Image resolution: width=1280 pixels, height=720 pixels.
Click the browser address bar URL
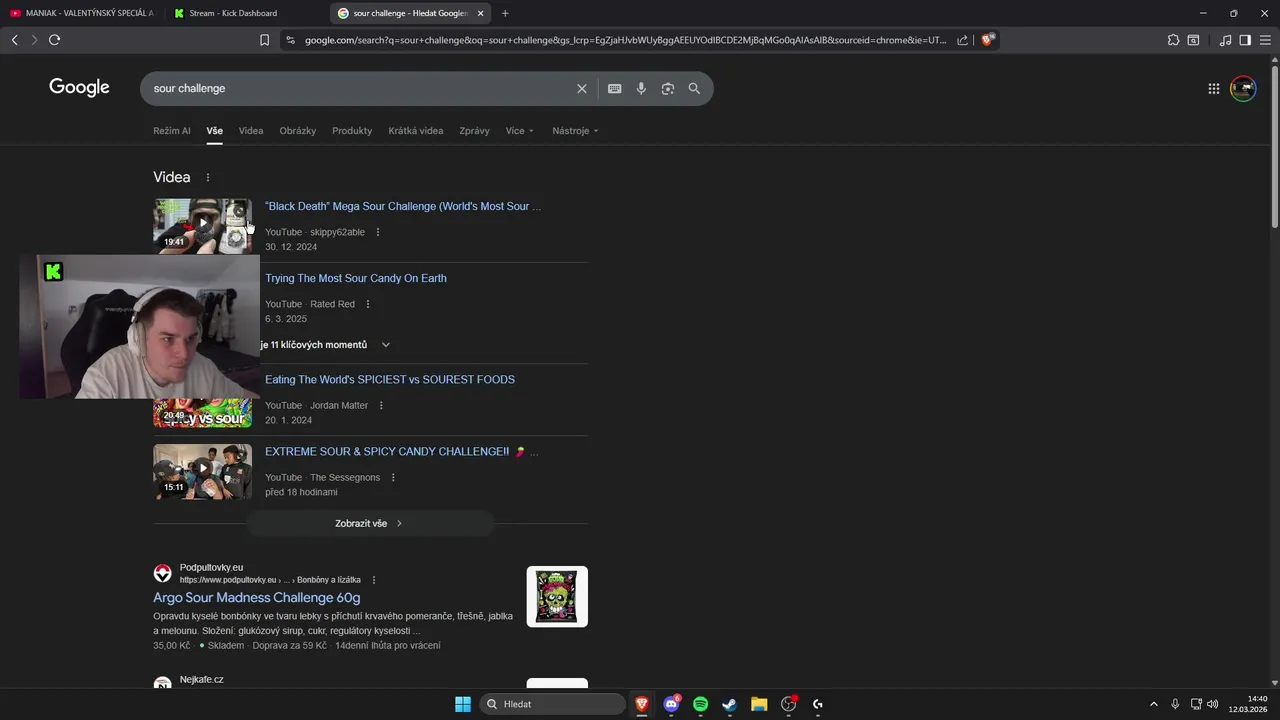click(626, 40)
